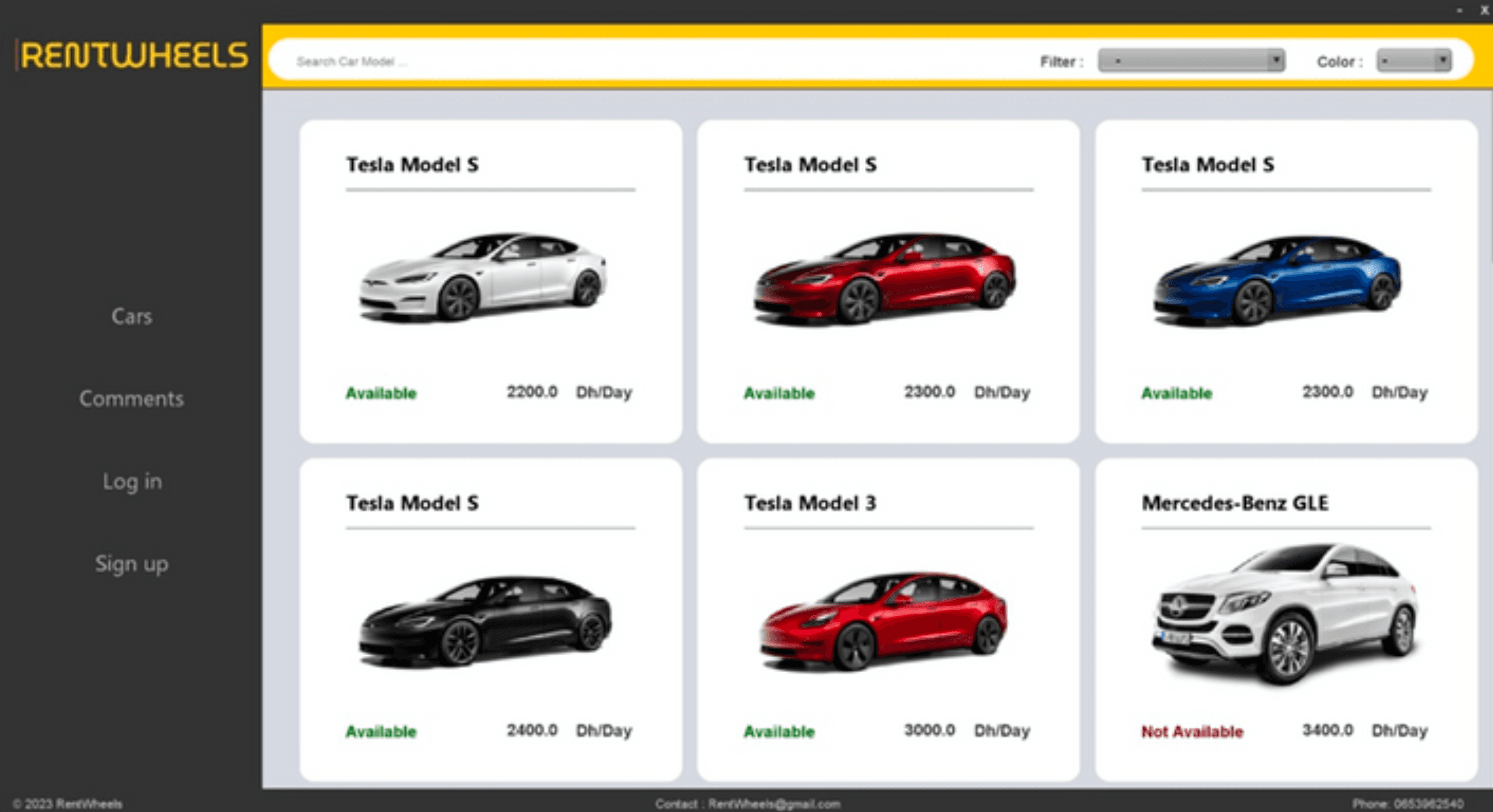Open the Comments section
The image size is (1493, 812).
pos(131,399)
